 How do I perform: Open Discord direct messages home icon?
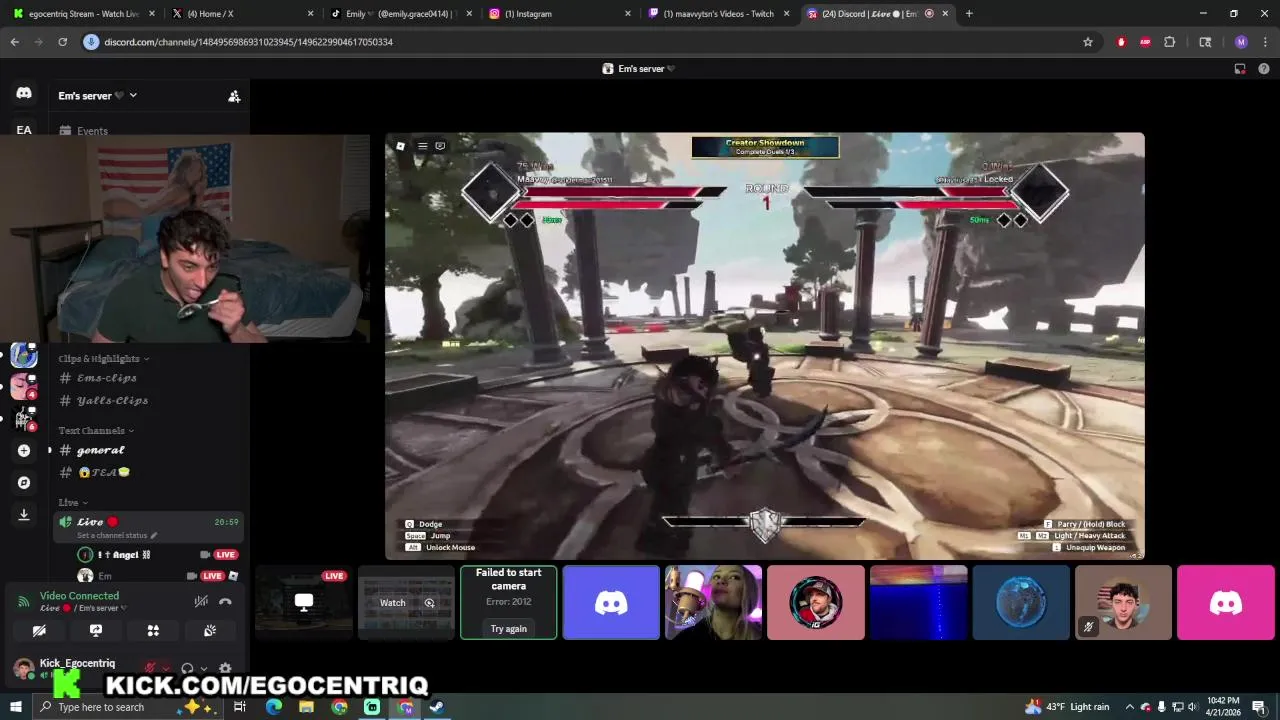(x=24, y=93)
